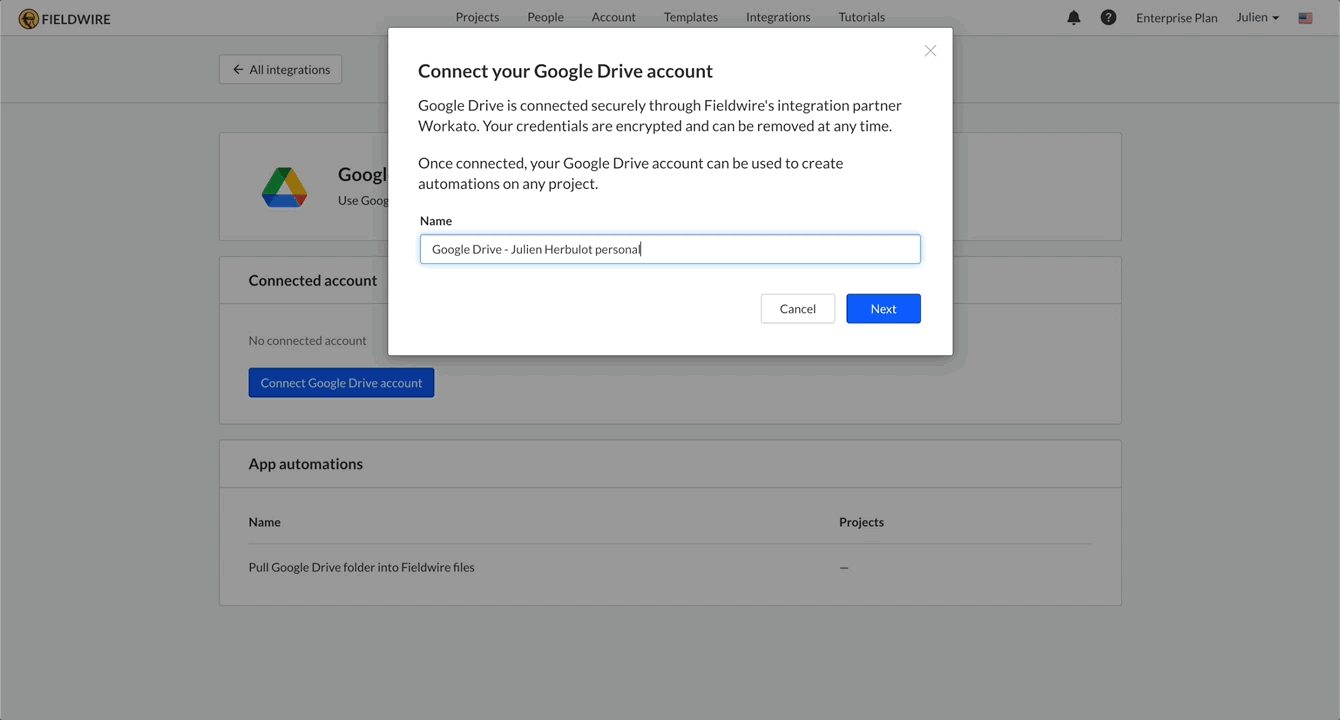
Task: Open the Tutorials section
Action: [x=861, y=17]
